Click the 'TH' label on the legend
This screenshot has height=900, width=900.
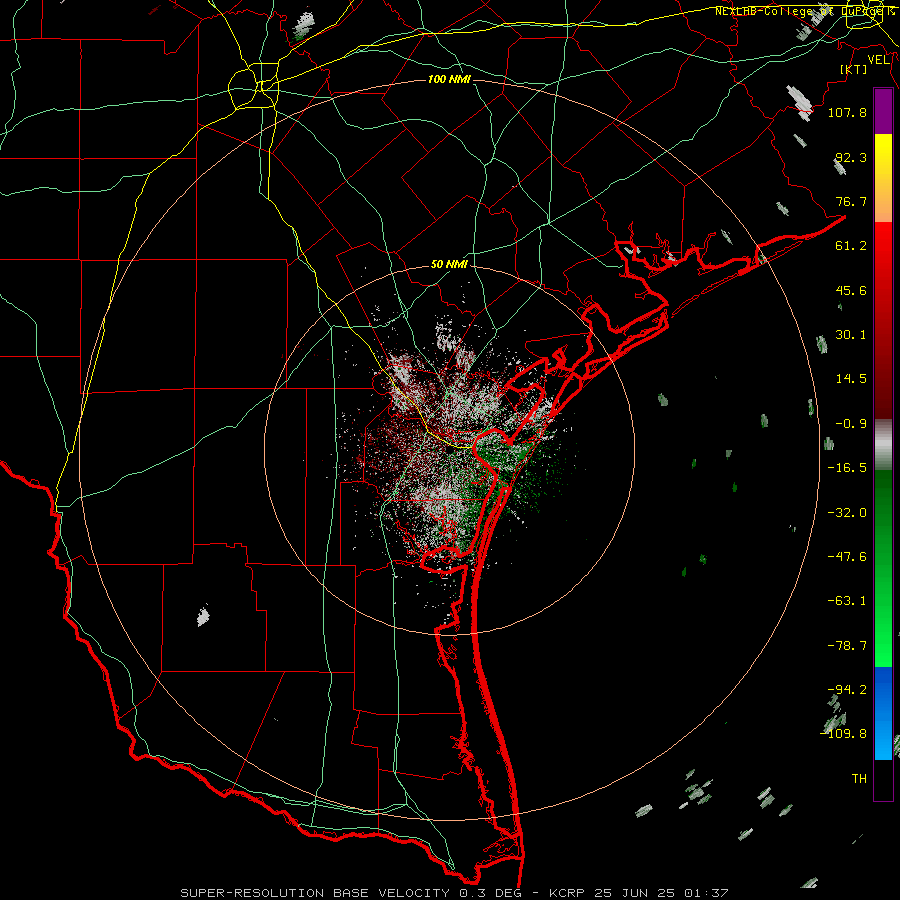click(x=859, y=779)
